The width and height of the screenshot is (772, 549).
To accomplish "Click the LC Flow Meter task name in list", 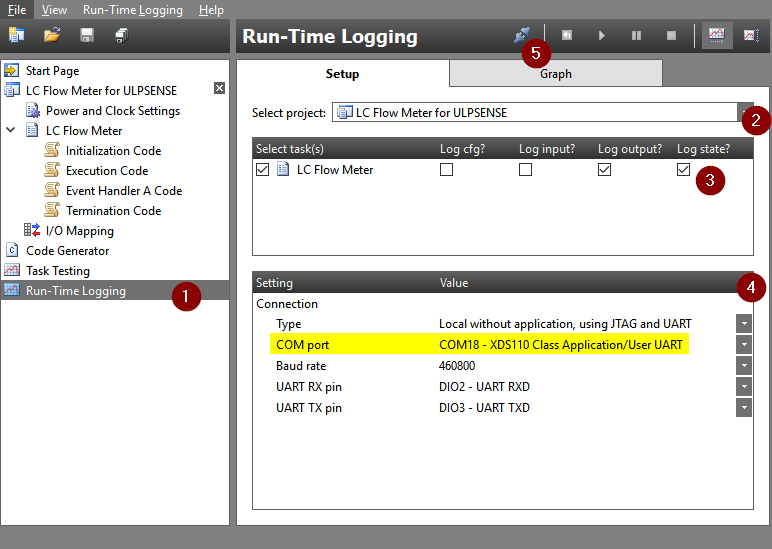I will (x=335, y=170).
